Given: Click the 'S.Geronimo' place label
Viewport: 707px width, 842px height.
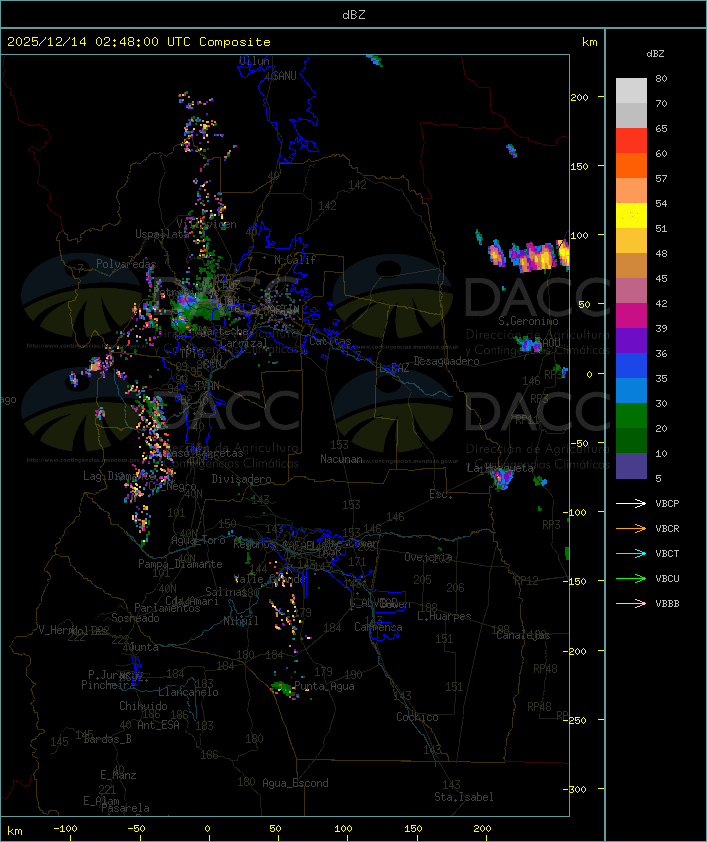Looking at the screenshot, I should pyautogui.click(x=528, y=321).
